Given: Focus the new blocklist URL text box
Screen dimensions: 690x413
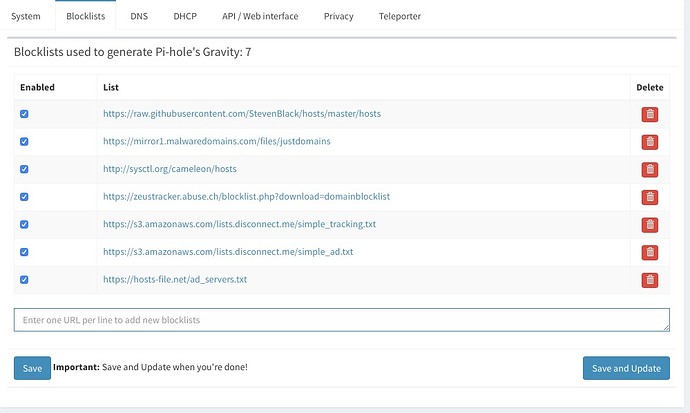Looking at the screenshot, I should point(341,319).
